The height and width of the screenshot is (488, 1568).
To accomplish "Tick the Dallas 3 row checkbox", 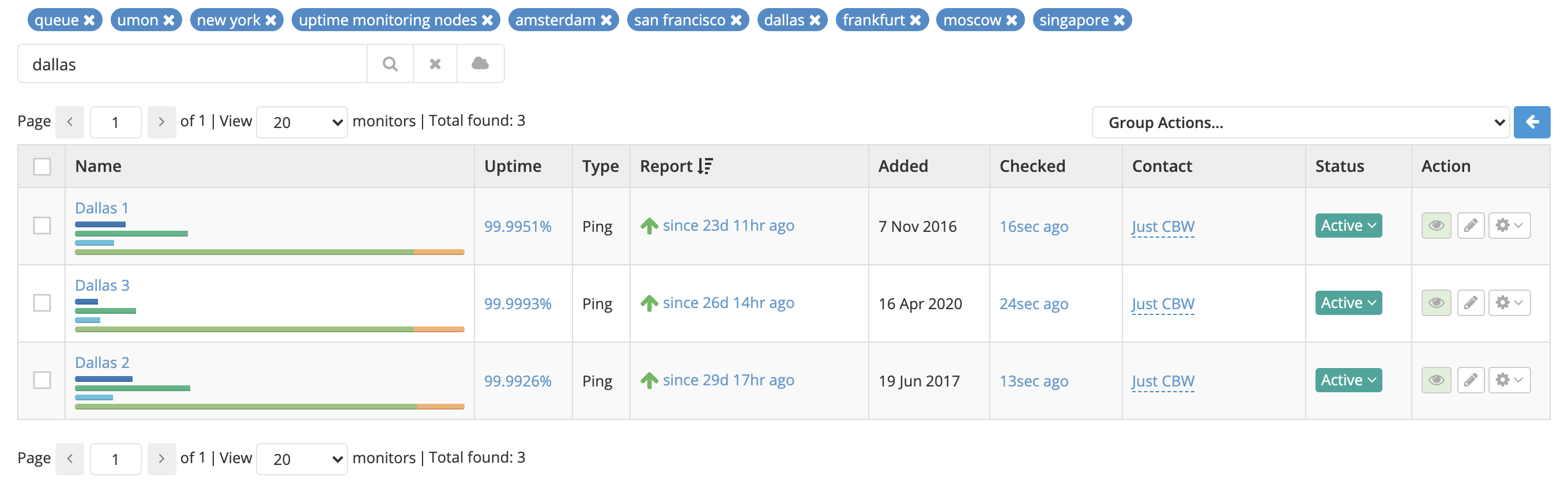I will 42,303.
